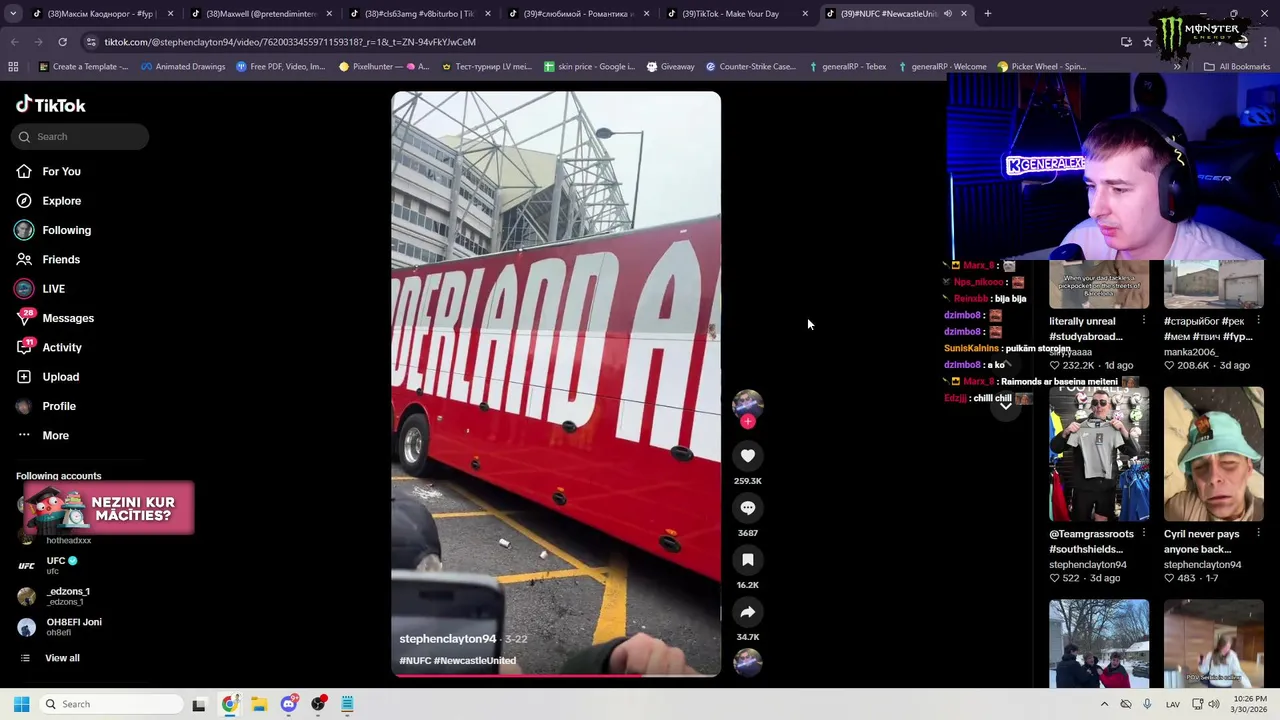Switch to the Maxwell TikTok tab

[260, 13]
